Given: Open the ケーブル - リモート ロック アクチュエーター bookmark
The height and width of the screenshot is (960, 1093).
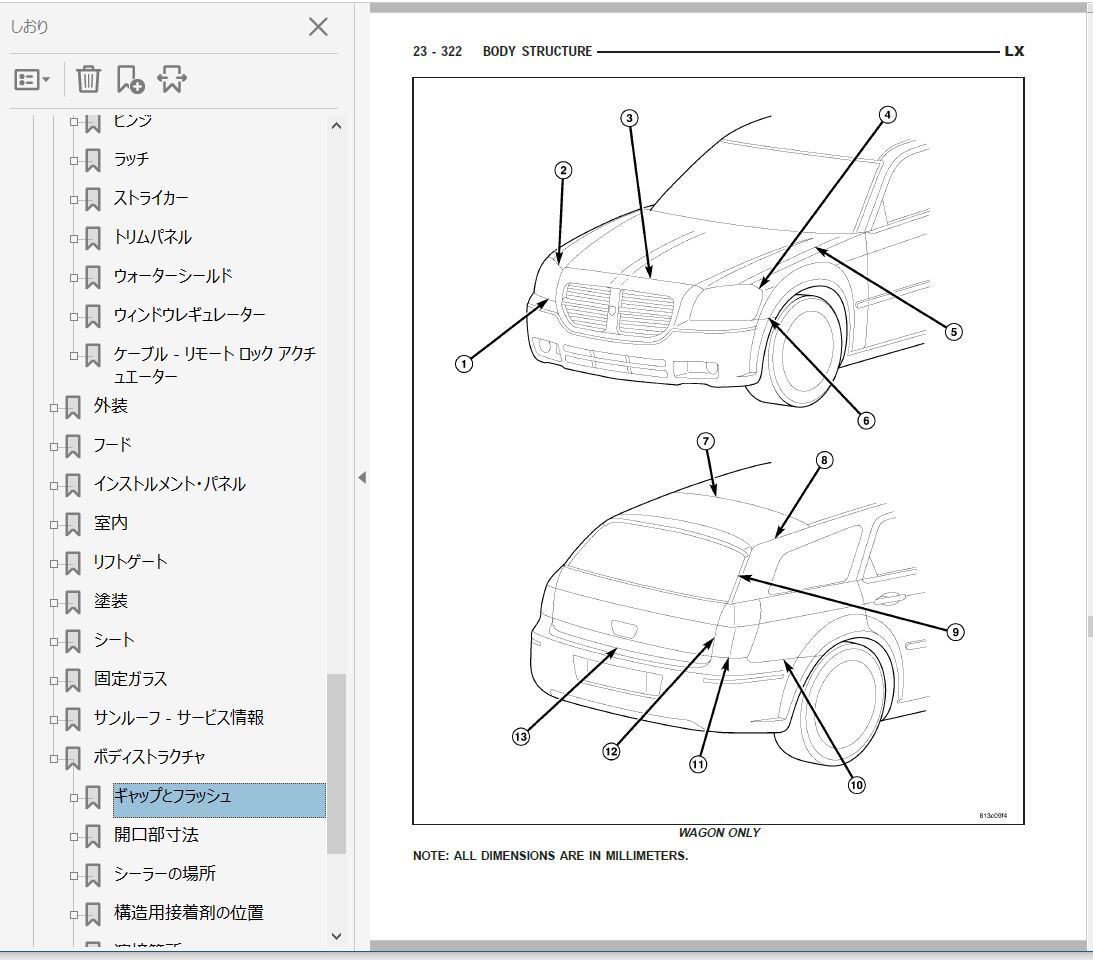Looking at the screenshot, I should pyautogui.click(x=215, y=365).
